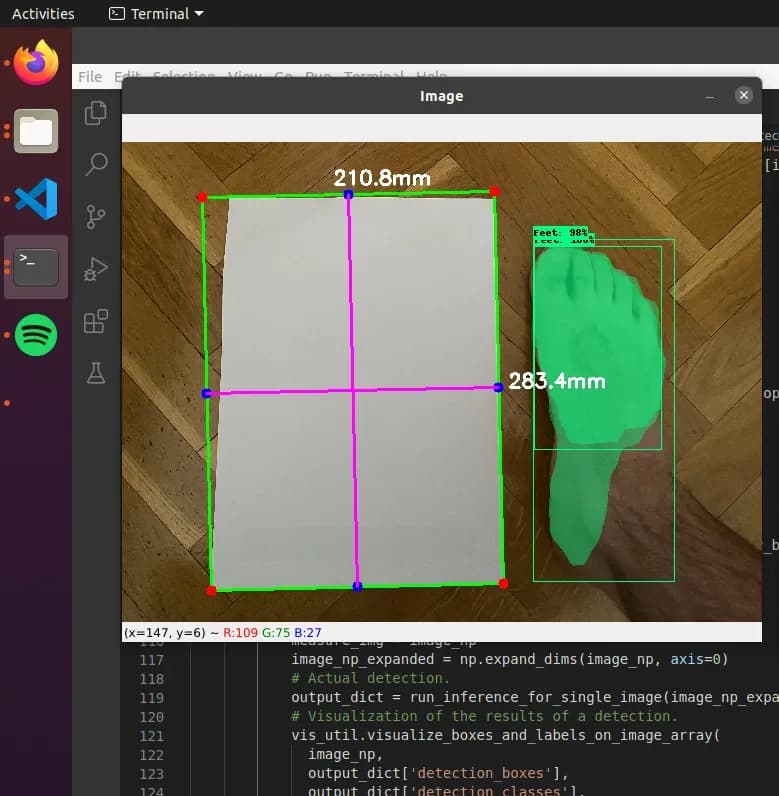Image resolution: width=779 pixels, height=796 pixels.
Task: Open the Terminal app menu dropdown
Action: [156, 14]
